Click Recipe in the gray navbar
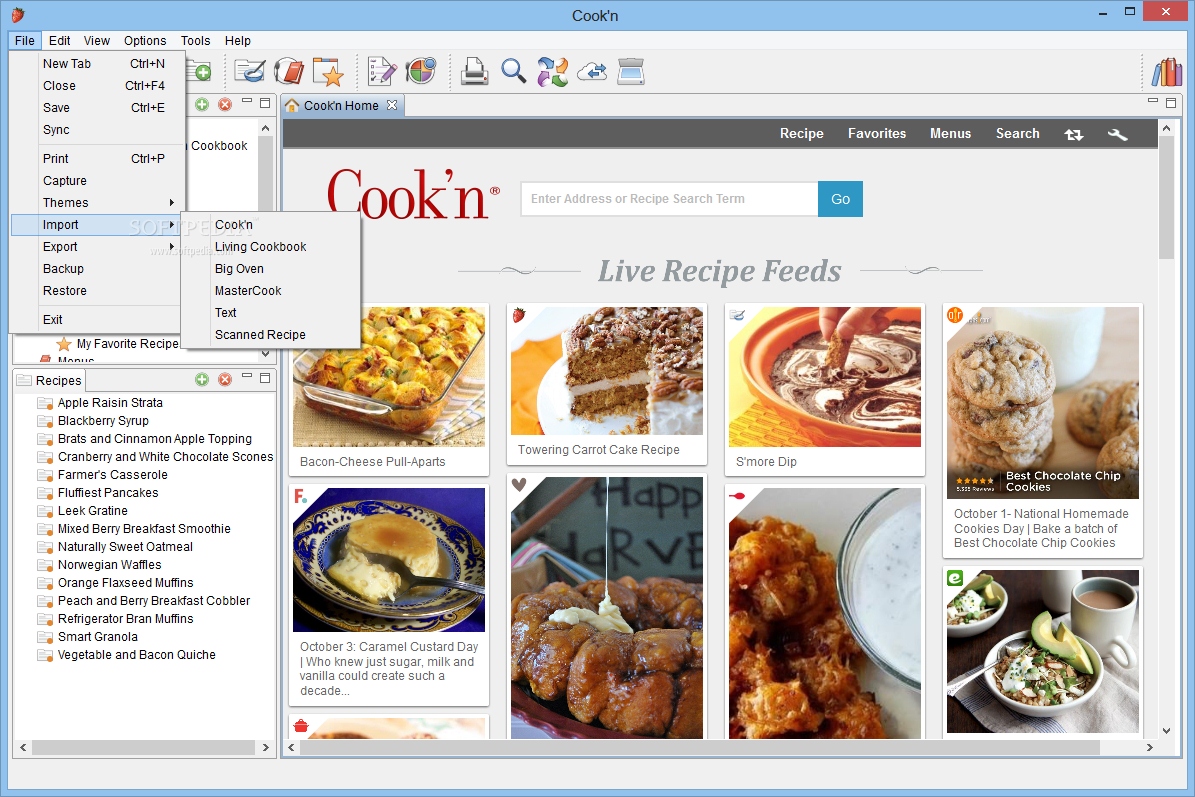This screenshot has height=797, width=1195. click(x=801, y=133)
